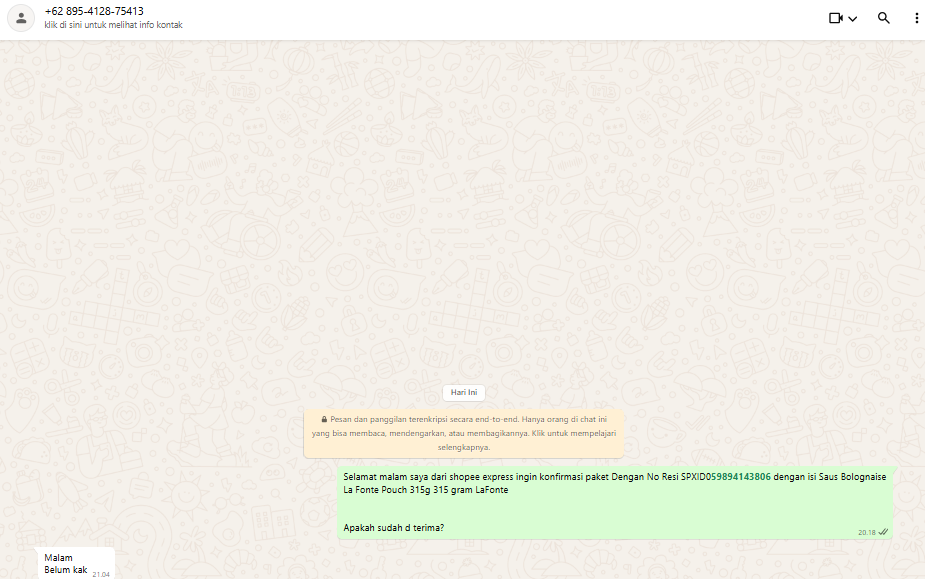Click the 20.18 message timestamp
The width and height of the screenshot is (925, 579).
pyautogui.click(x=867, y=532)
